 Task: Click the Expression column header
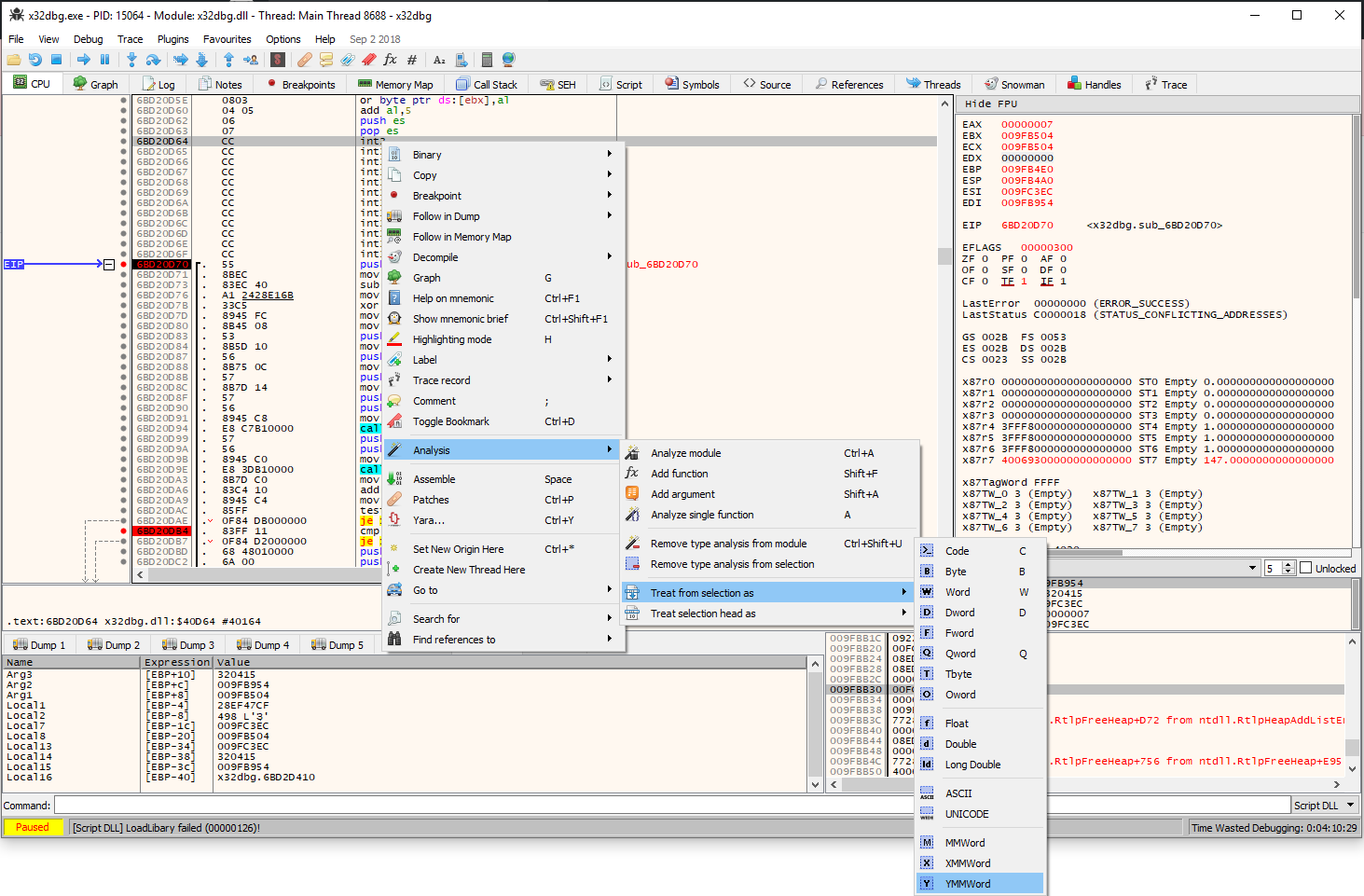click(x=177, y=662)
